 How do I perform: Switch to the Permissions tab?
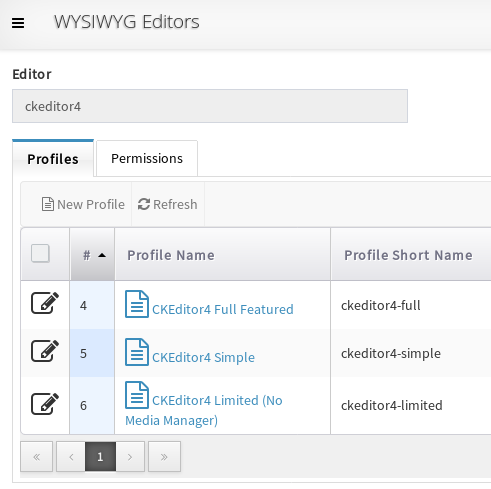[x=147, y=158]
